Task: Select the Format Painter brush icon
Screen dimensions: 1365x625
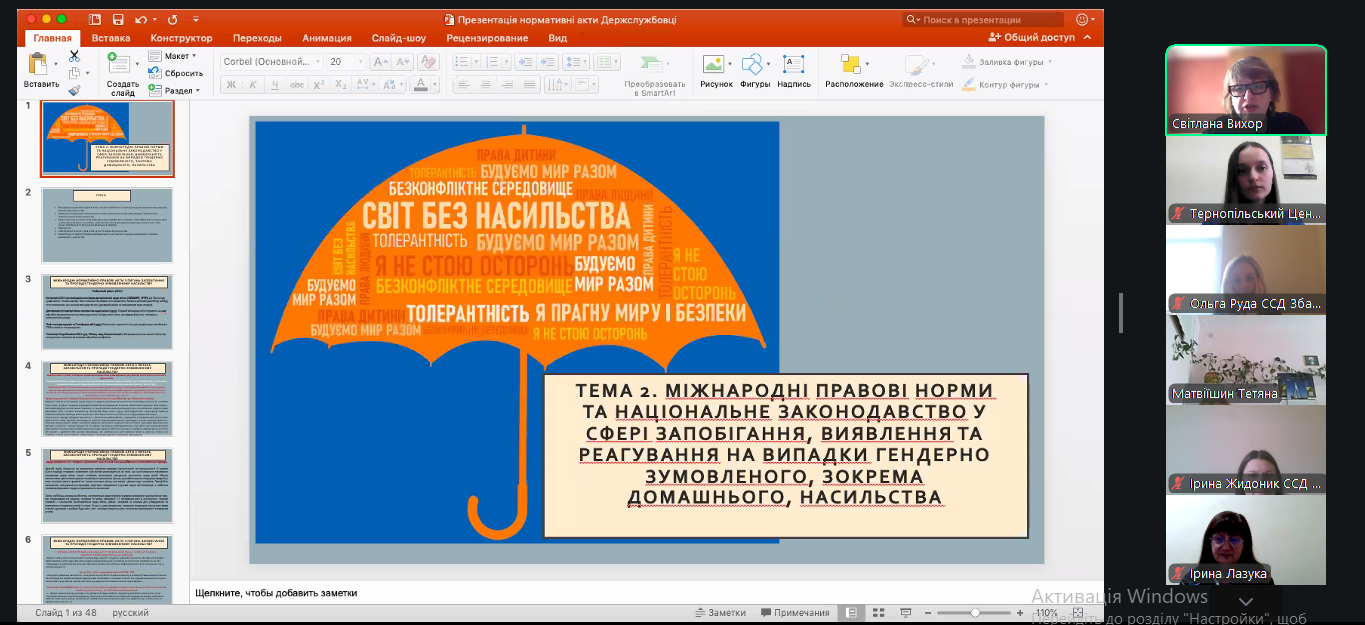Action: tap(74, 90)
